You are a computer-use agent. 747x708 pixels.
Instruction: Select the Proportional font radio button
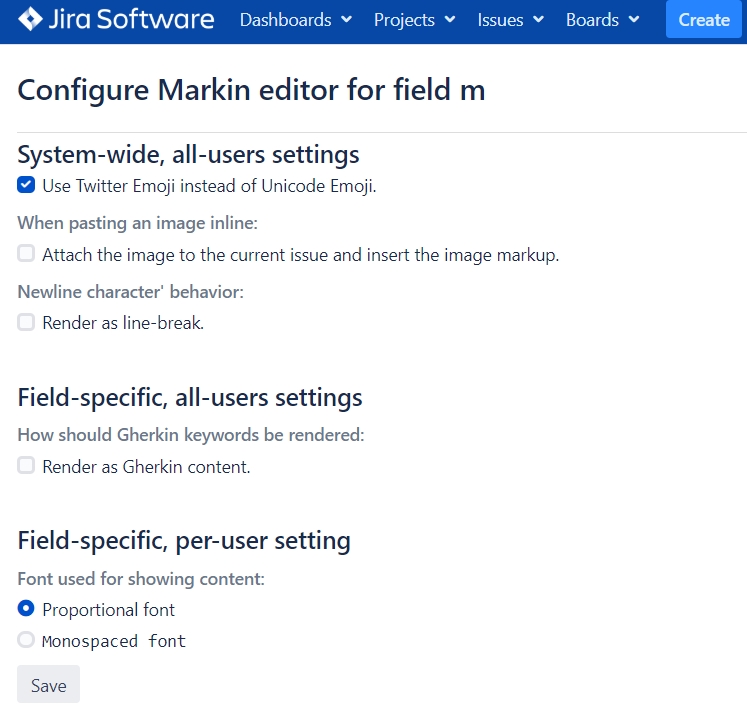pyautogui.click(x=26, y=609)
